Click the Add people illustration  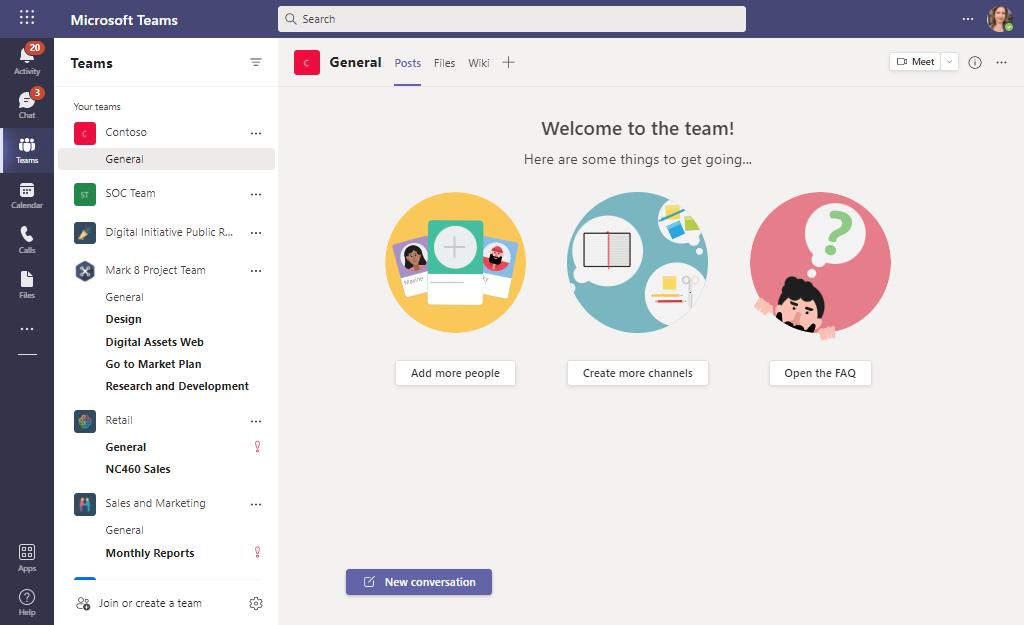coord(455,263)
